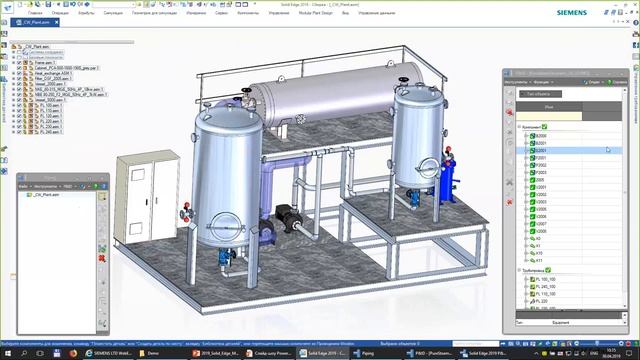The image size is (640, 360).
Task: Click bottom icon of small window side toolbar
Action: [x=102, y=324]
